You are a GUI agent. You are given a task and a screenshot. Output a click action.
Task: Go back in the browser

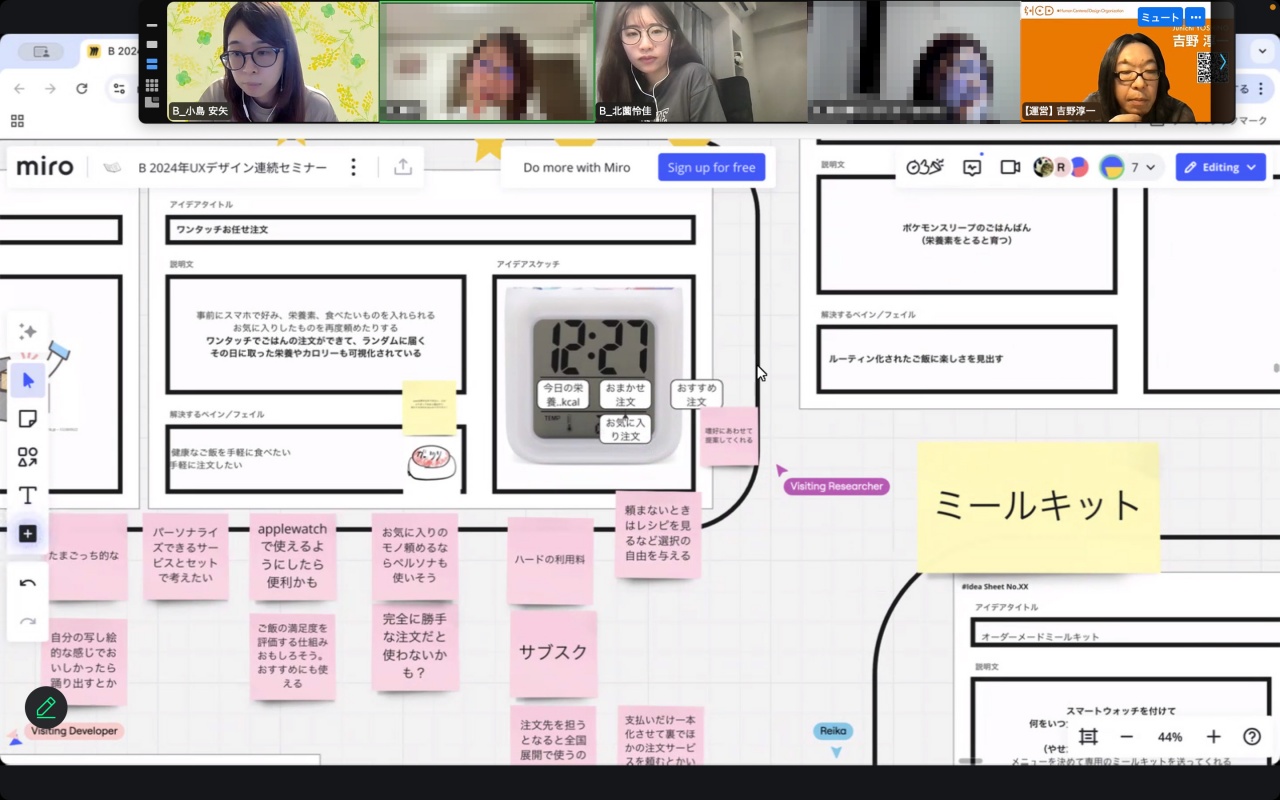tap(18, 89)
